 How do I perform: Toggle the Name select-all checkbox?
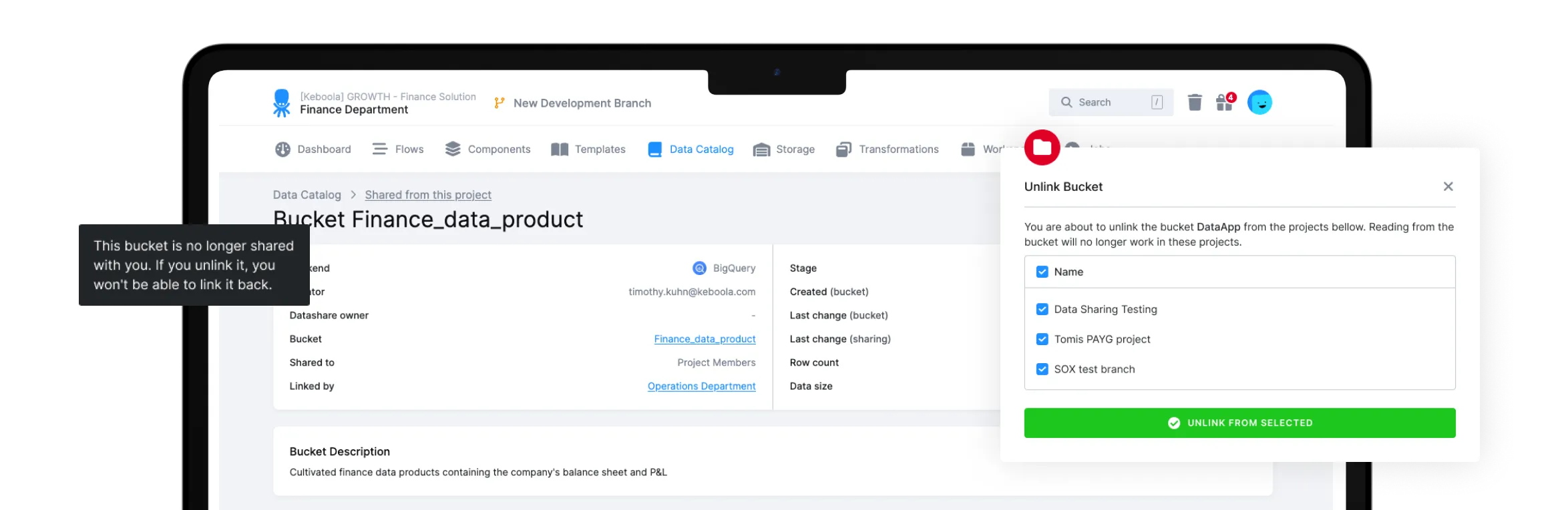click(x=1042, y=272)
